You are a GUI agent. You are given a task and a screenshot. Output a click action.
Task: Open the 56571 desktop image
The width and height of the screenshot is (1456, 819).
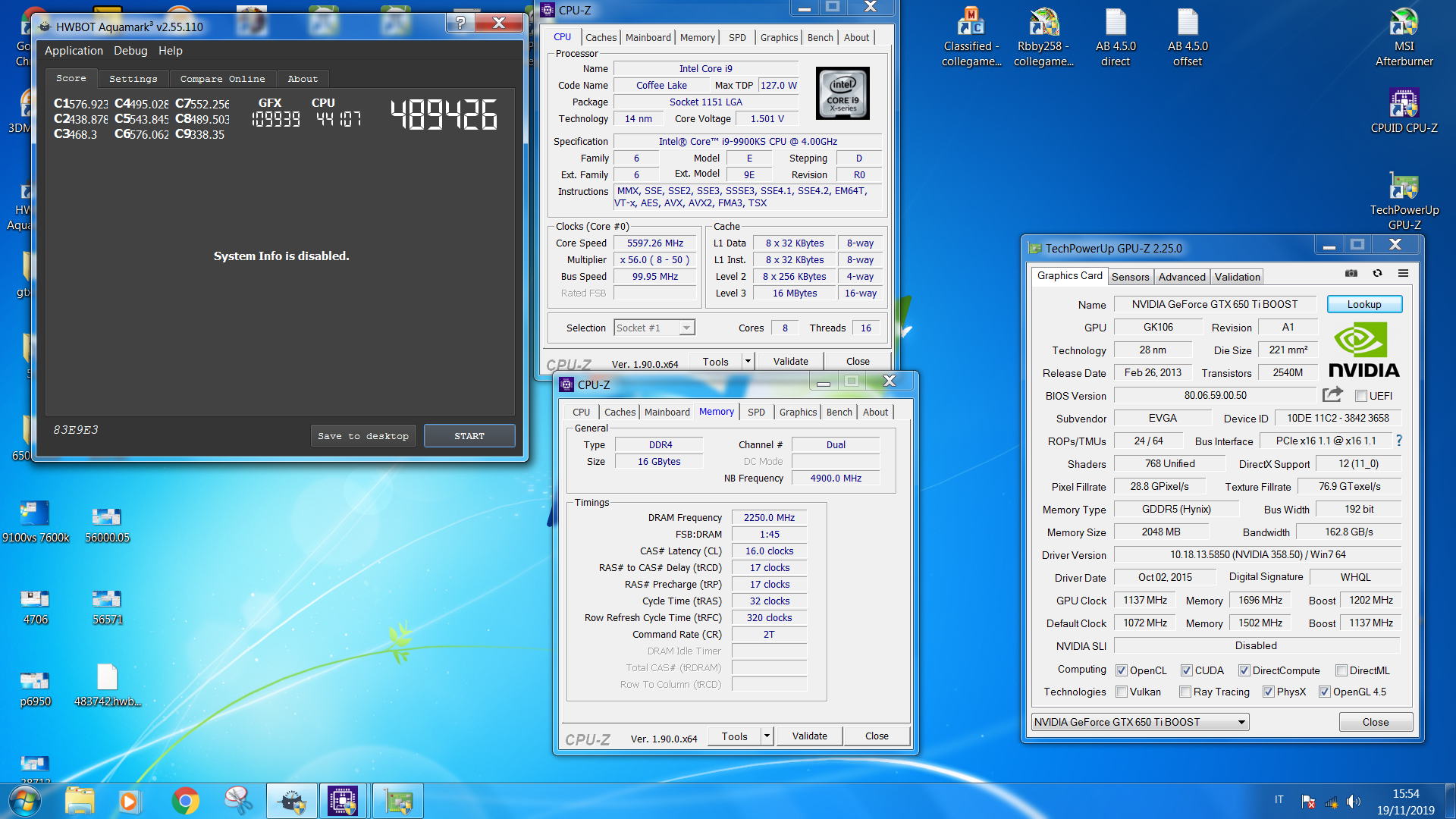pyautogui.click(x=107, y=607)
